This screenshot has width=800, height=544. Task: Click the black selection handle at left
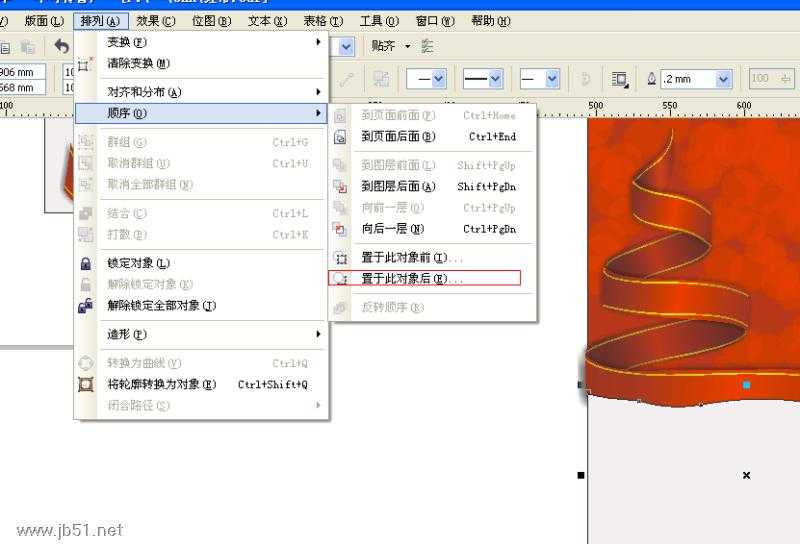[x=581, y=475]
